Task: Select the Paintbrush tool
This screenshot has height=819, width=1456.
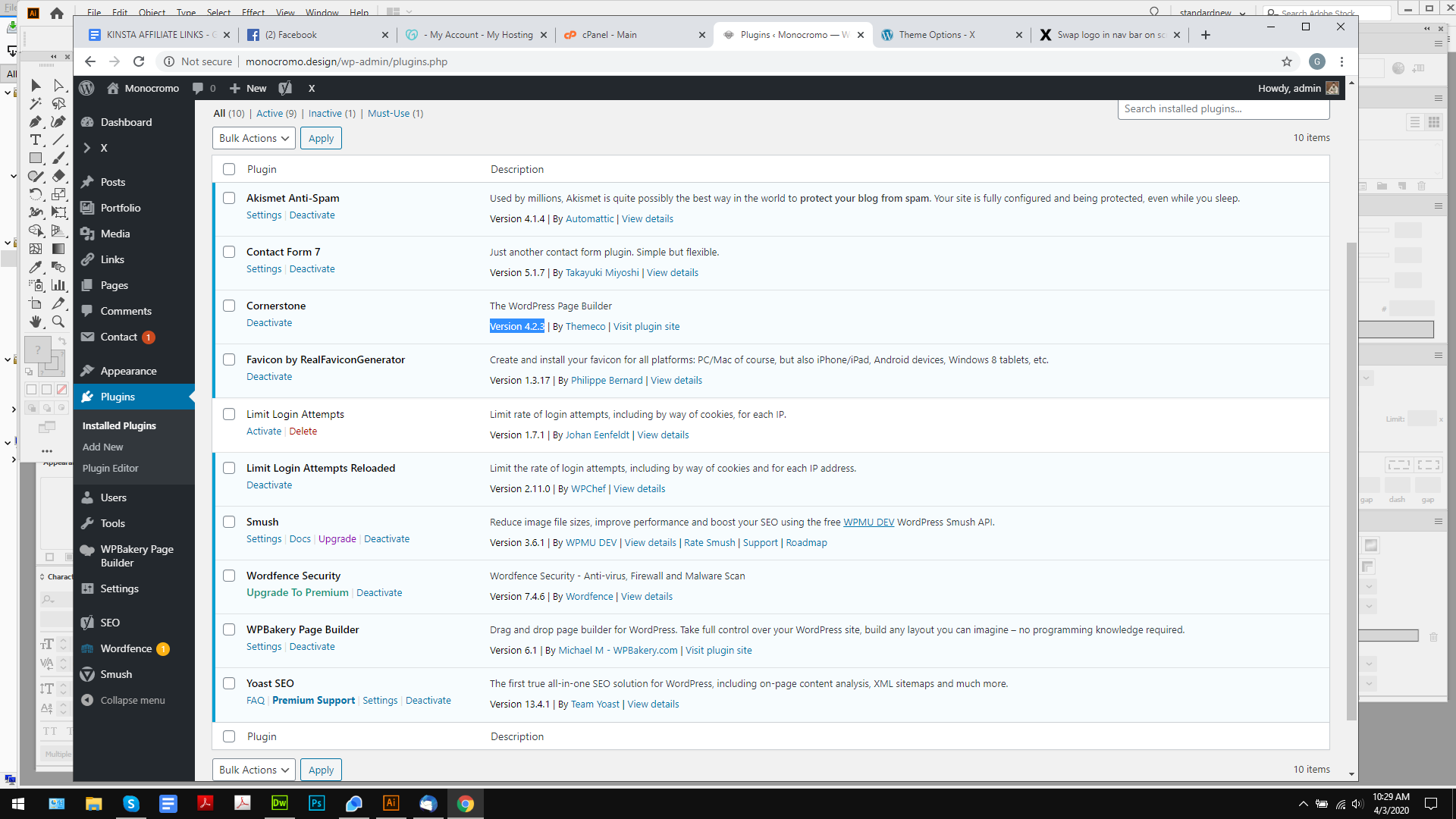Action: point(58,158)
